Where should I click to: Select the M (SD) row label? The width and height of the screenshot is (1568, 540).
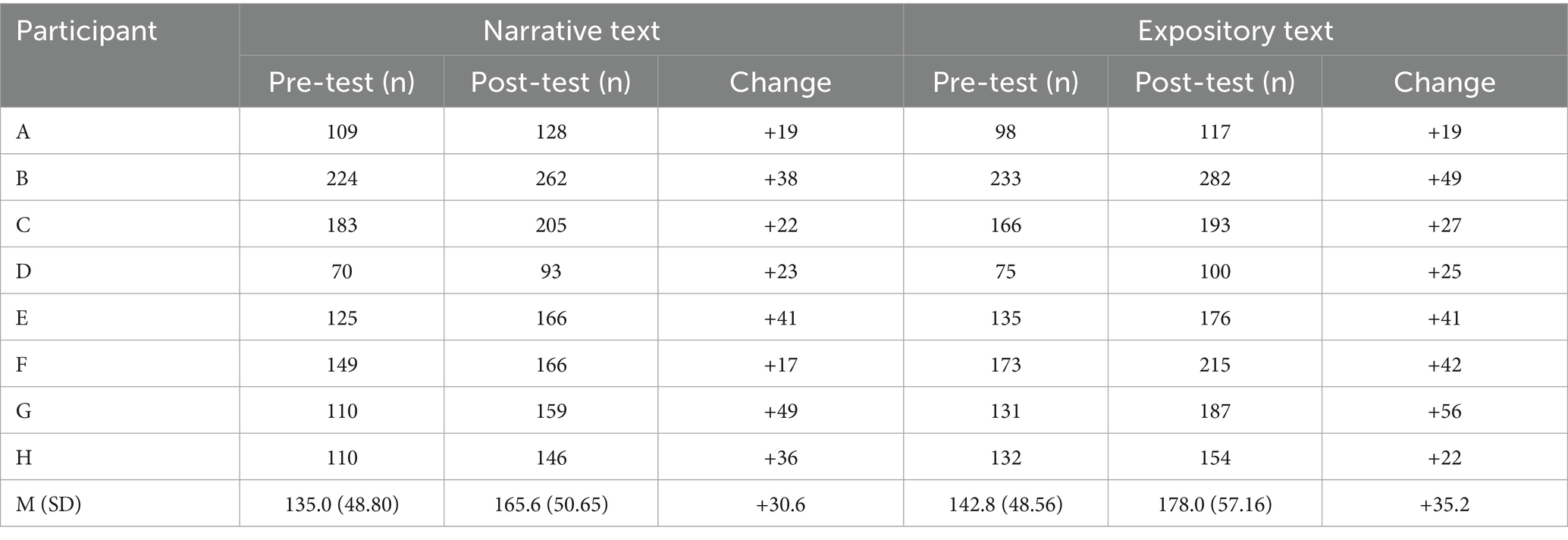(49, 504)
